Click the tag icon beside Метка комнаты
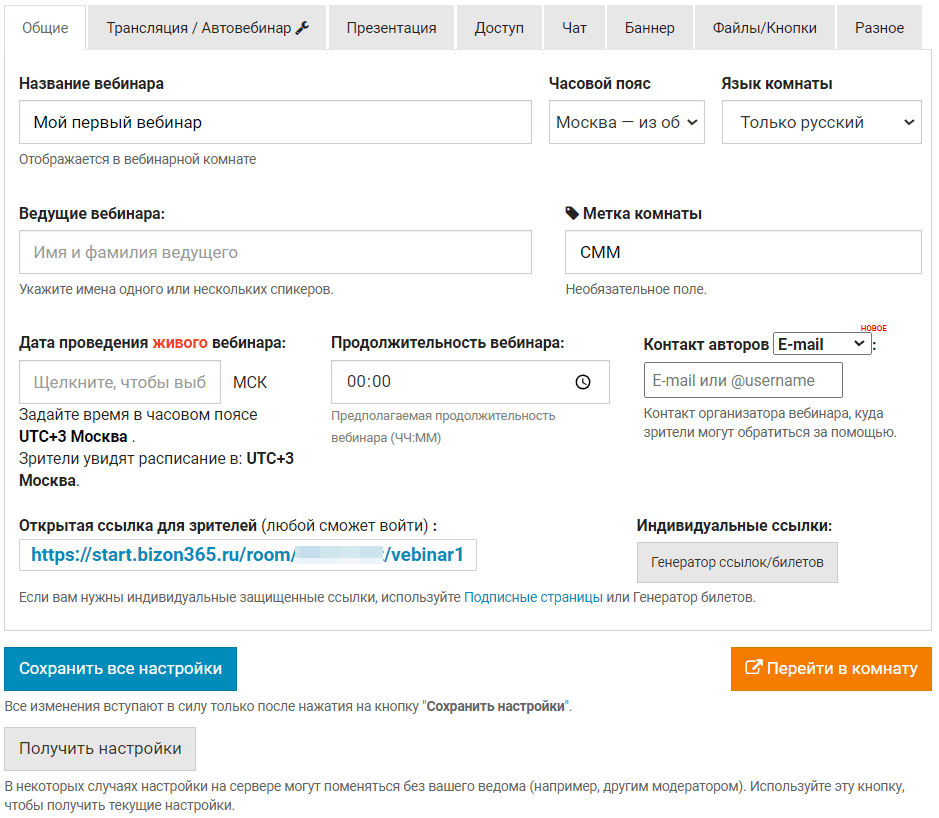Viewport: 939px width, 818px height. 572,213
